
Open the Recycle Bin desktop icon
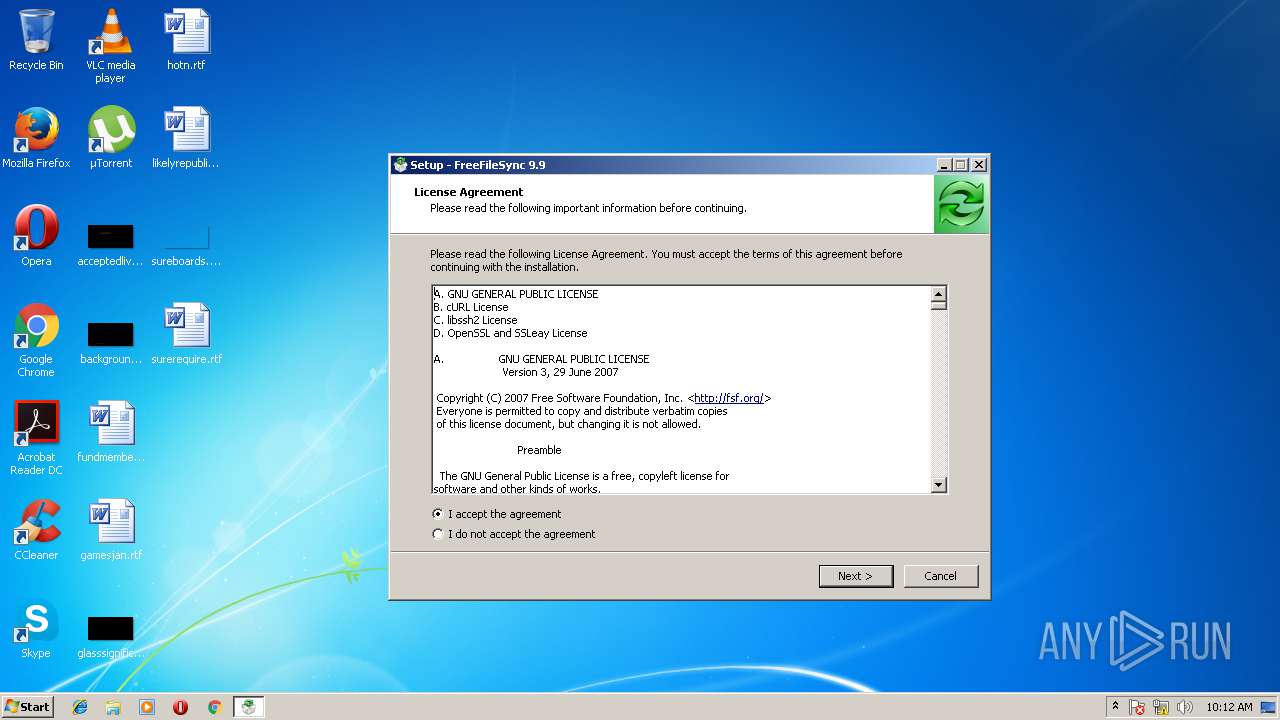tap(36, 40)
